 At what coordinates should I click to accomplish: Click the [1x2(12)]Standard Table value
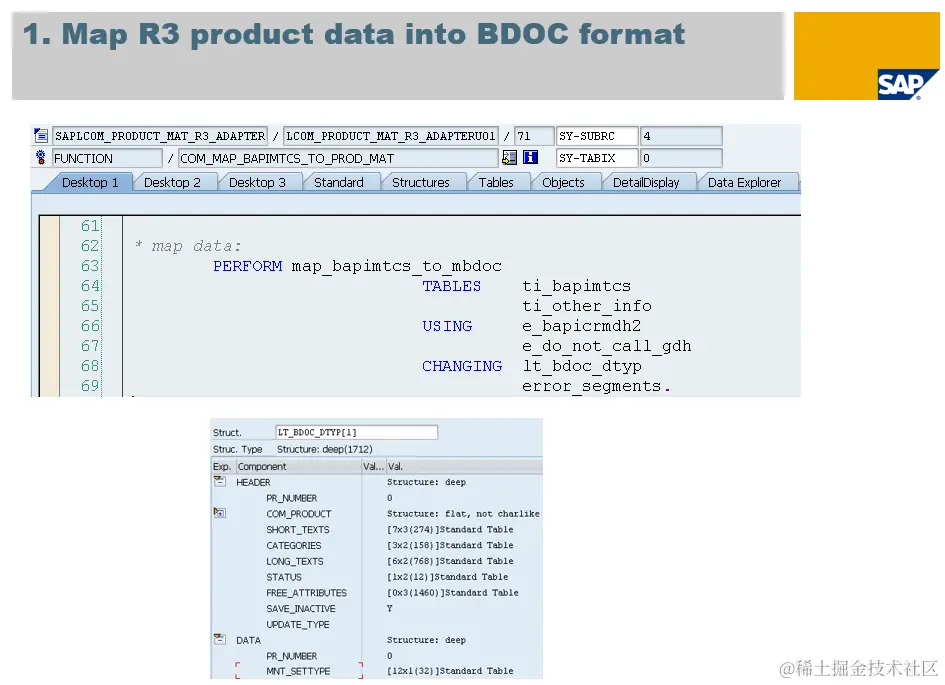pos(448,577)
